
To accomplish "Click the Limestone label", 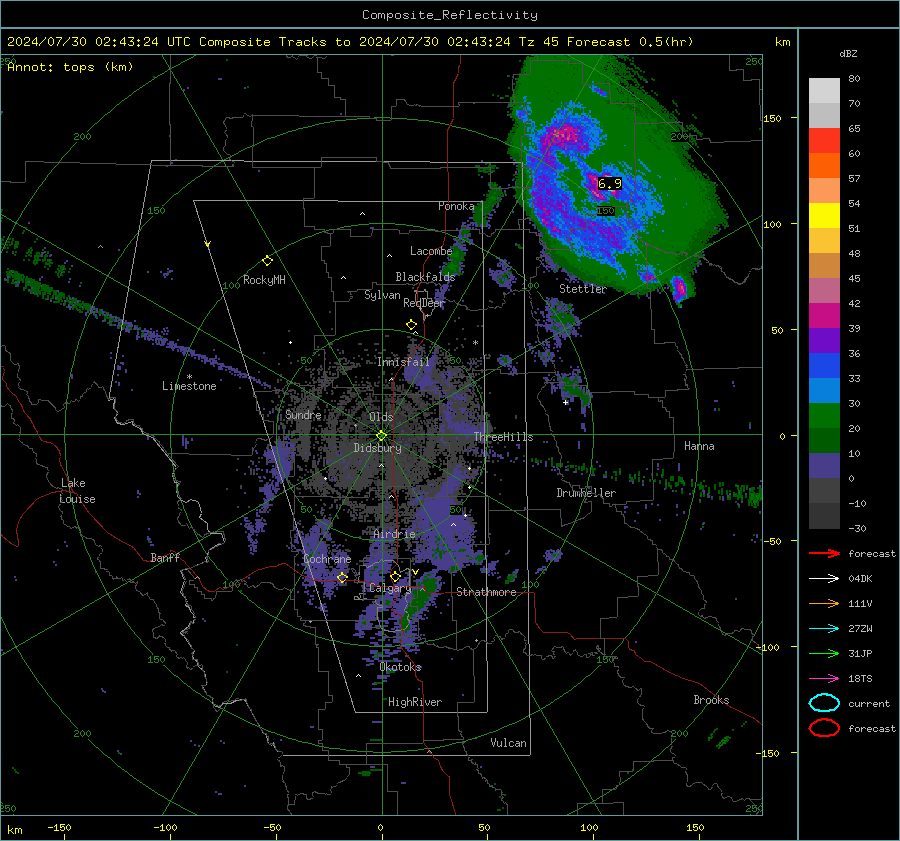I will pyautogui.click(x=189, y=386).
